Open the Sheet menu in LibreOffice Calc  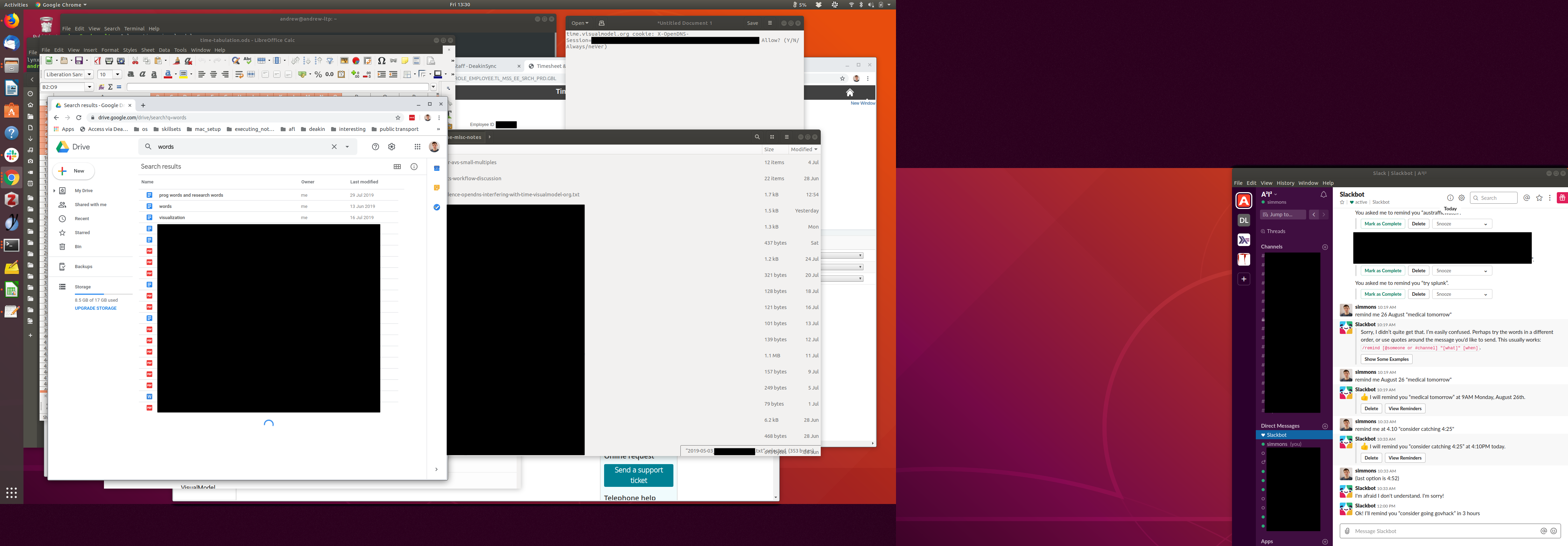coord(147,50)
